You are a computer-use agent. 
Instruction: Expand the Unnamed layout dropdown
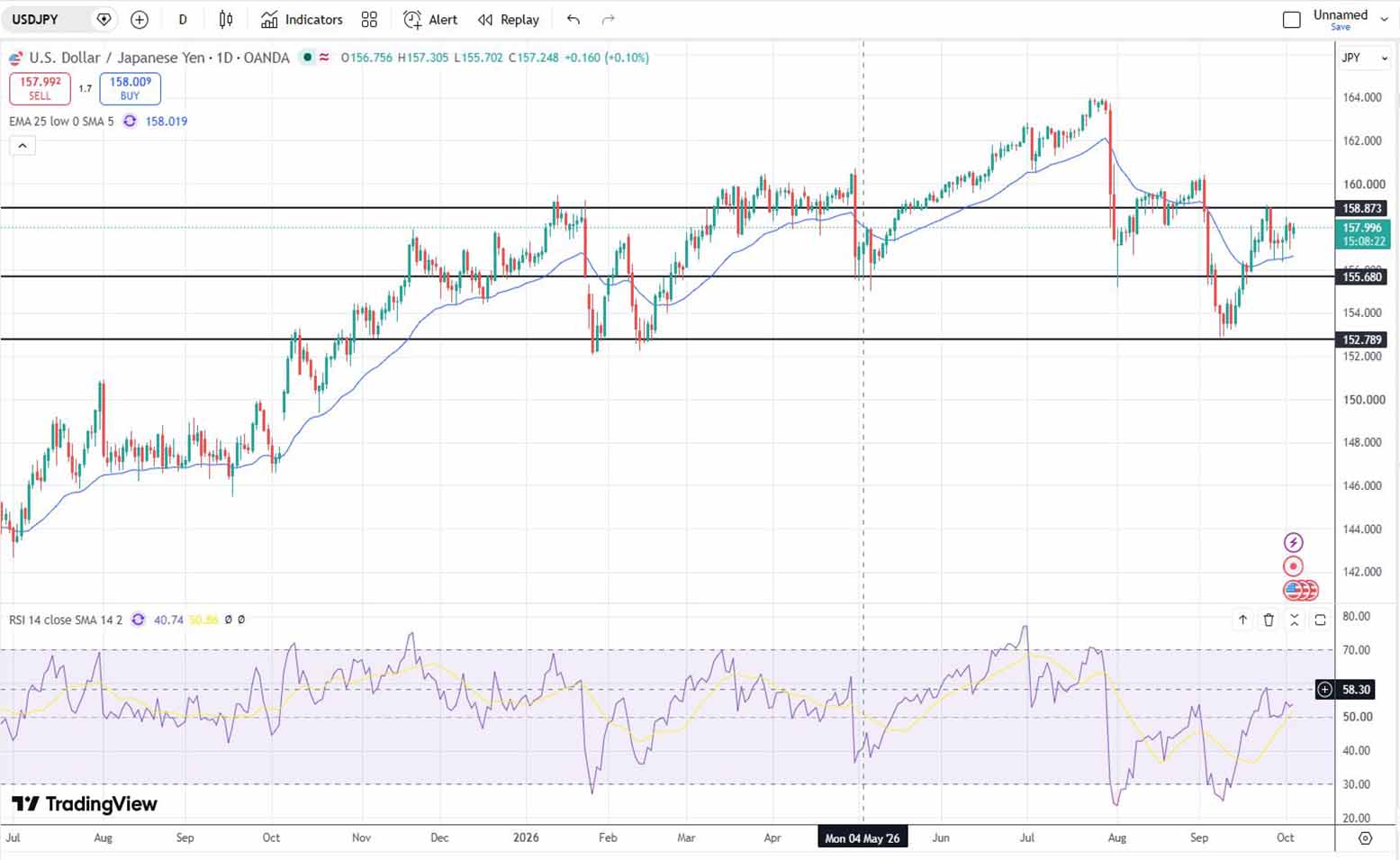[1384, 19]
